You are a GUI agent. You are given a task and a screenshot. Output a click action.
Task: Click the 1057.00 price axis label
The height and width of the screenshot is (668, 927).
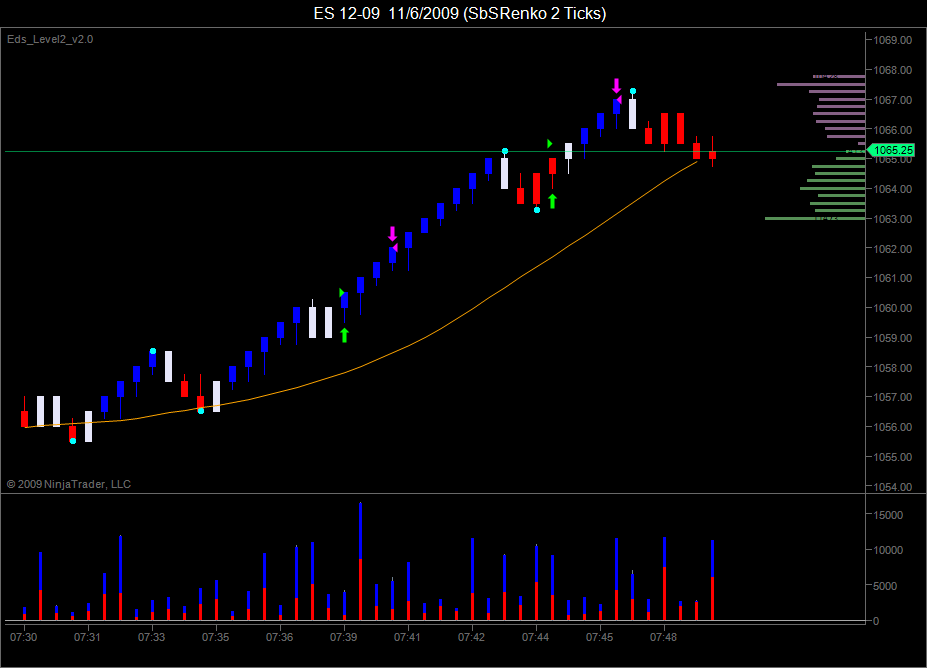tap(893, 397)
